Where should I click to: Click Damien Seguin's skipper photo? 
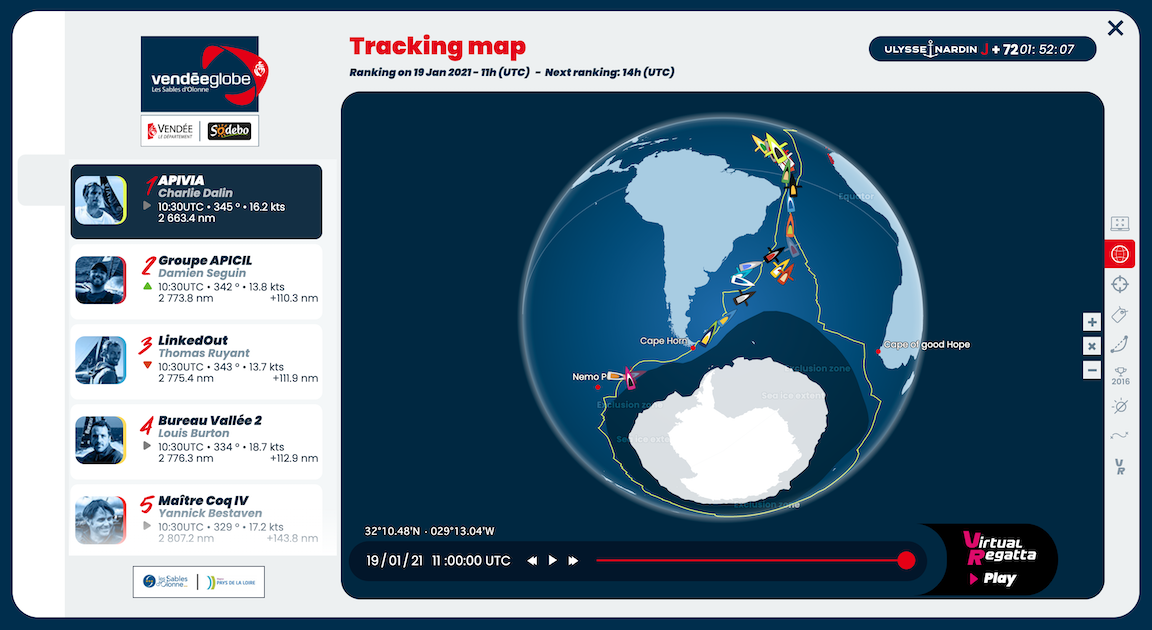(101, 280)
